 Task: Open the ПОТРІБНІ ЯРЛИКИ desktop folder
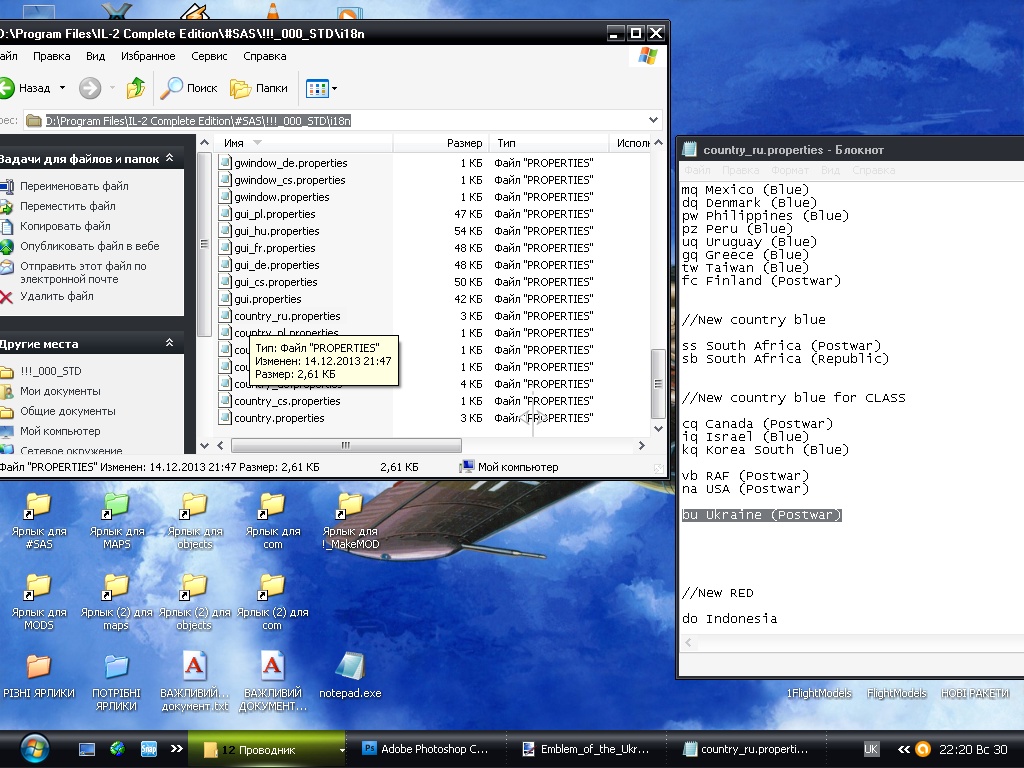point(116,667)
